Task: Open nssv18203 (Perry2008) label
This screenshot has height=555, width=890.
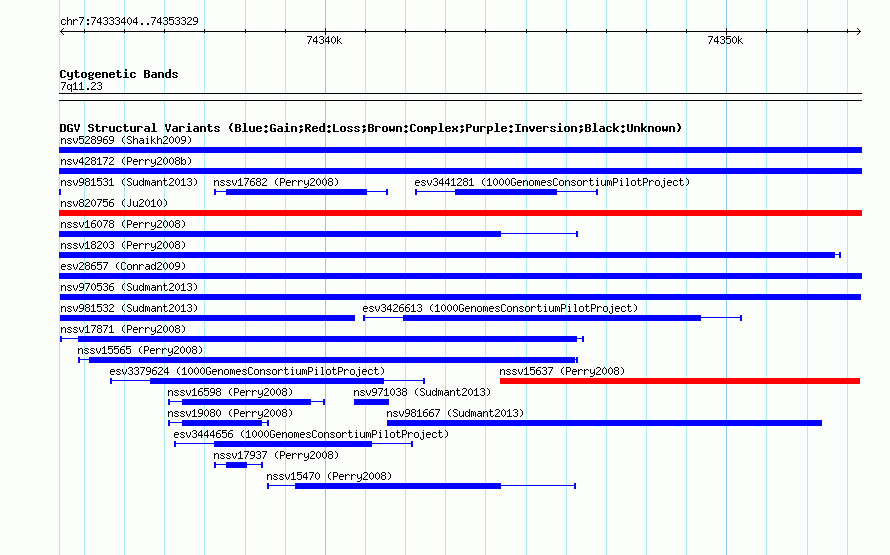Action: [x=123, y=245]
